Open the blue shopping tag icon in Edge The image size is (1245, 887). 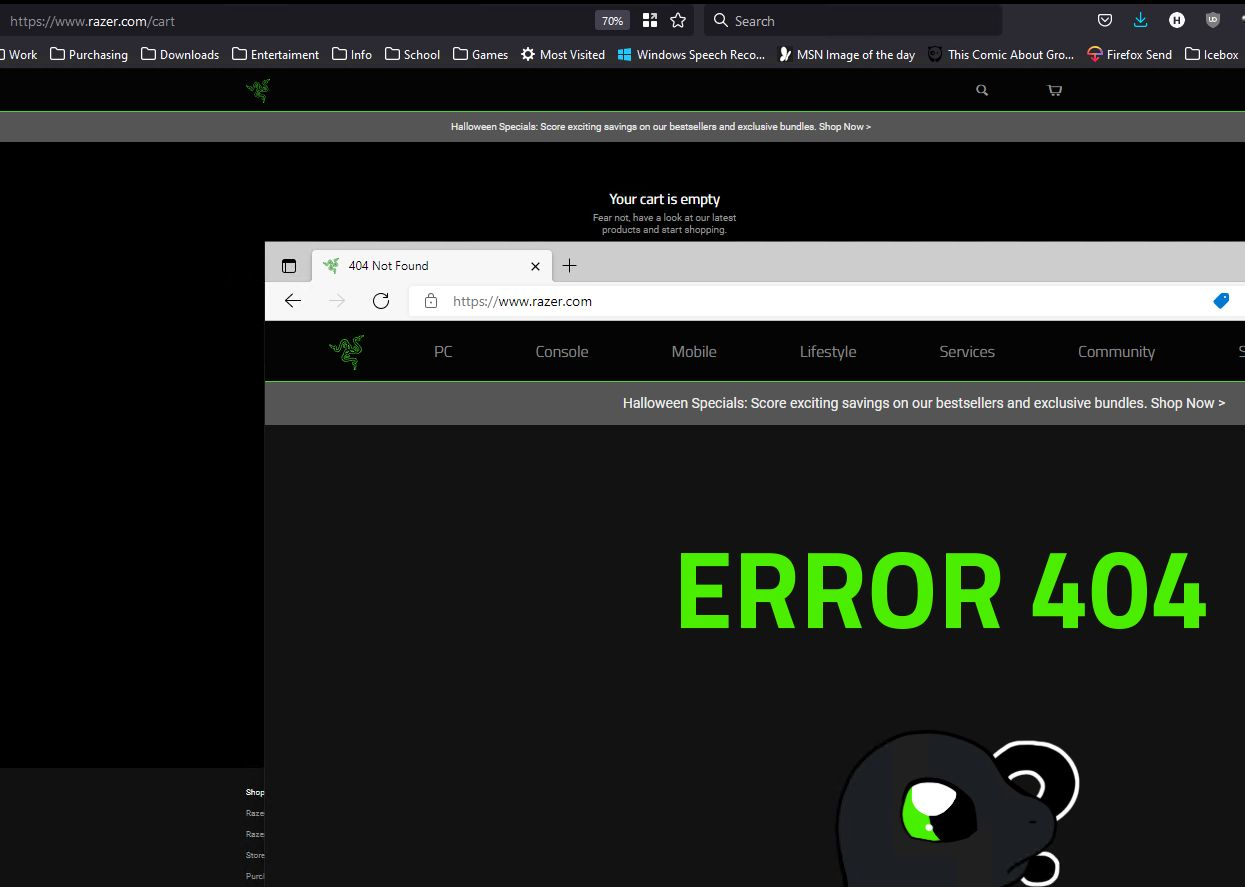point(1221,300)
